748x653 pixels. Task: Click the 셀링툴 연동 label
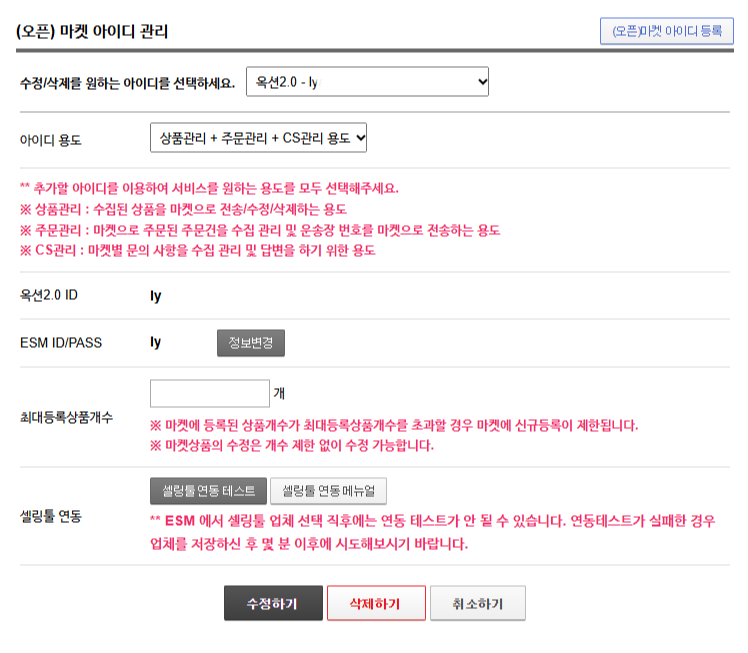[50, 517]
